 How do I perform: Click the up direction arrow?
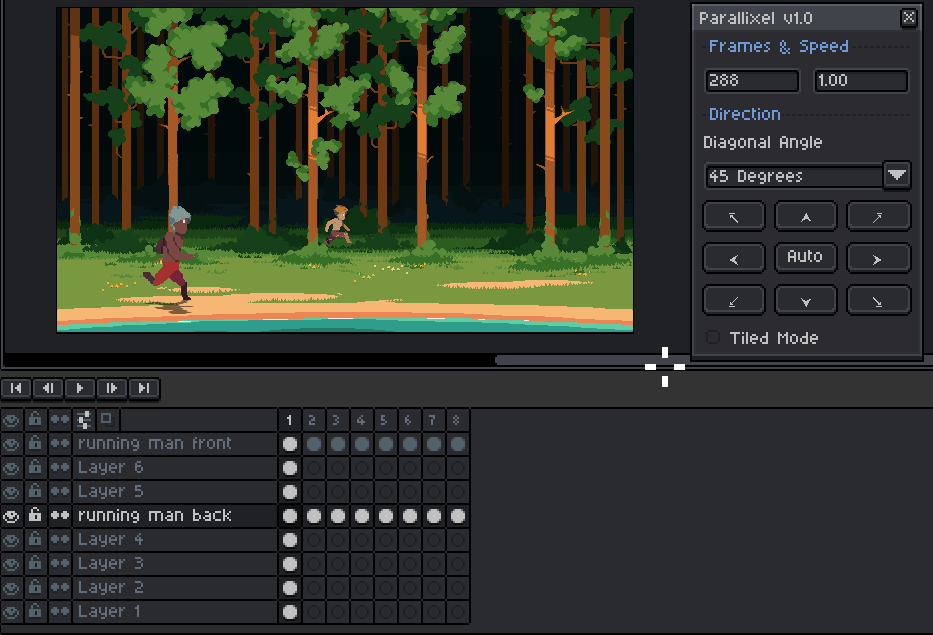(x=806, y=217)
